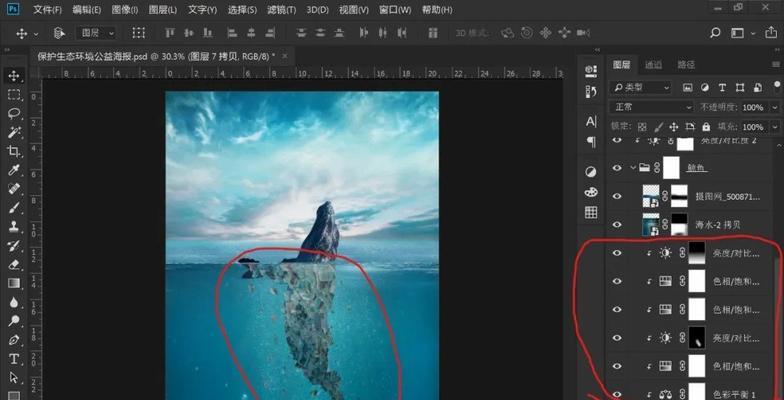Image resolution: width=784 pixels, height=400 pixels.
Task: Open the 正常 blend mode dropdown
Action: [x=652, y=107]
